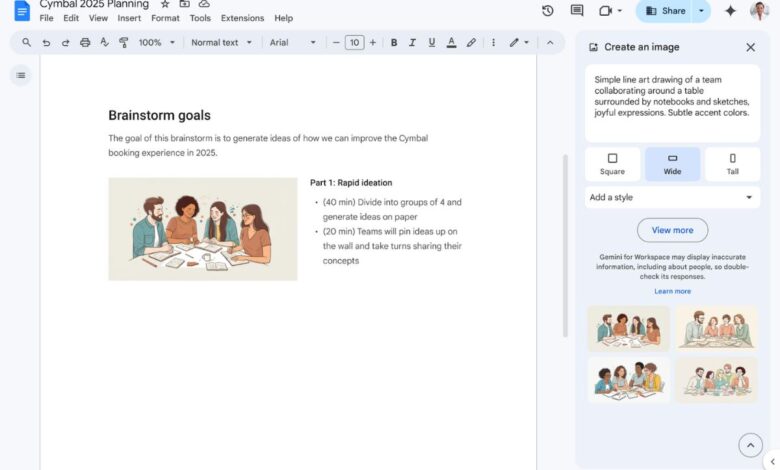Collapse the menus with up chevron
Viewport: 780px width, 470px height.
[550, 43]
